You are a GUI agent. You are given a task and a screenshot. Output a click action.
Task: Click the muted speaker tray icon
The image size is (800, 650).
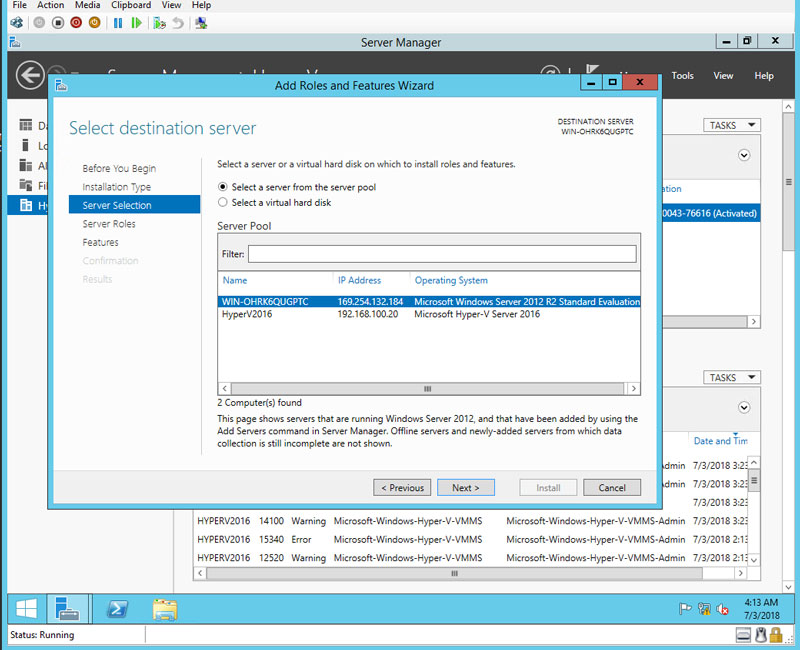(722, 609)
